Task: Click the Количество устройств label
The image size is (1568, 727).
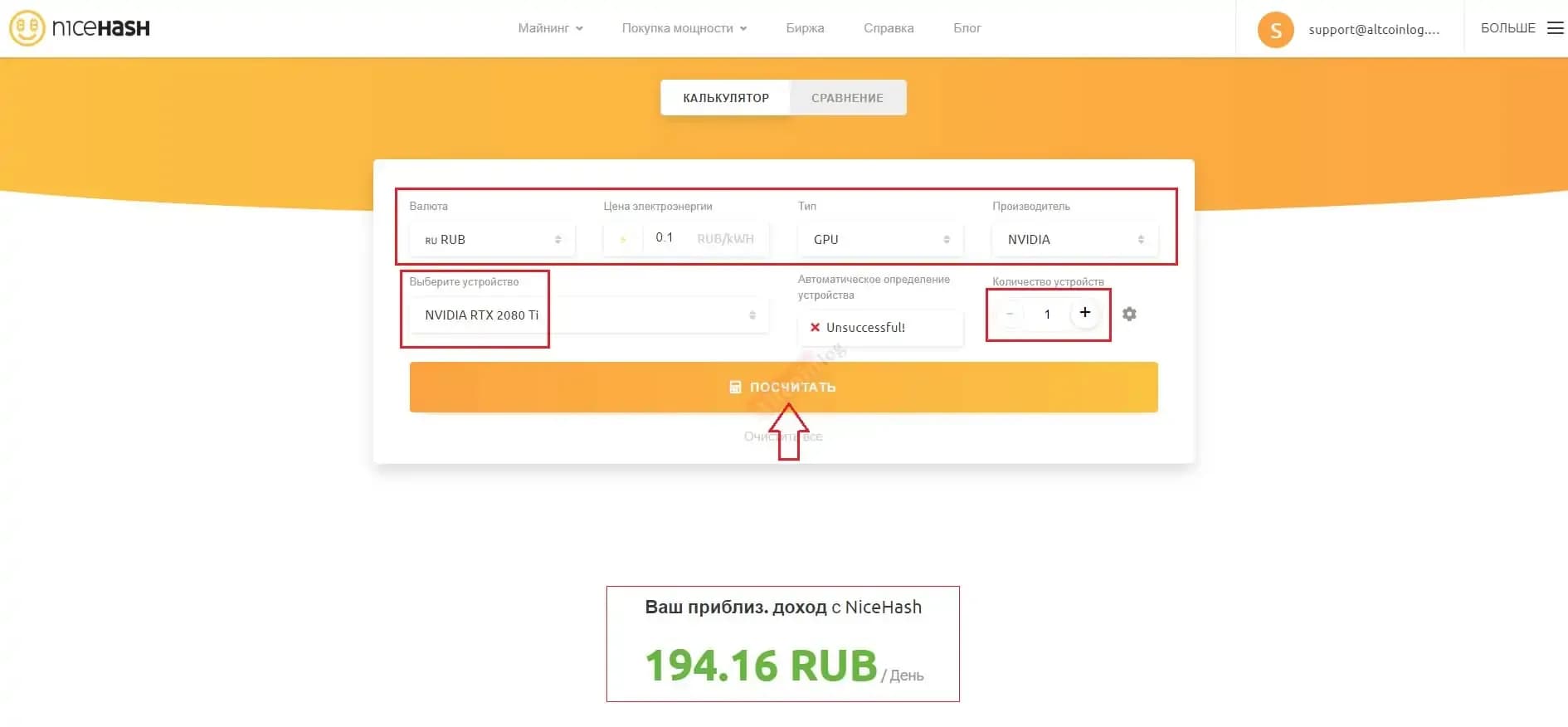Action: click(1048, 281)
